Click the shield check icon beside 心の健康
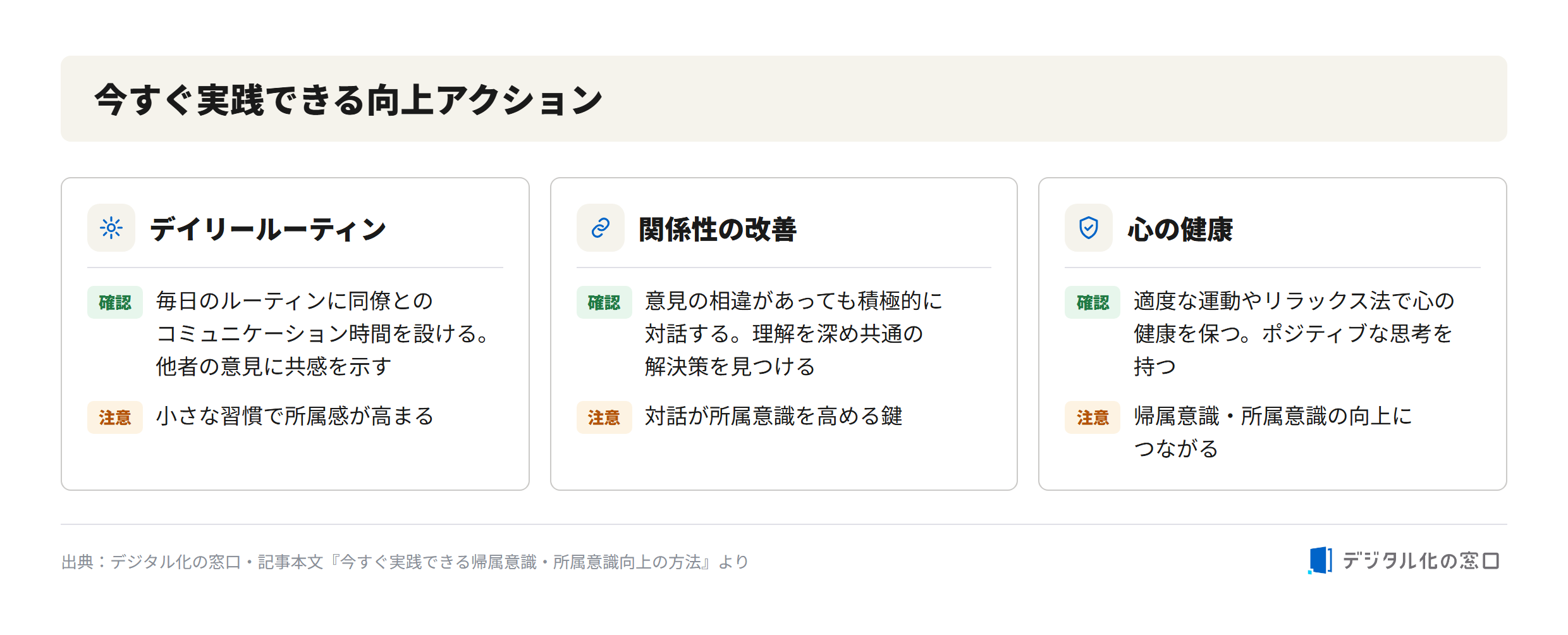1568x635 pixels. pyautogui.click(x=1088, y=228)
